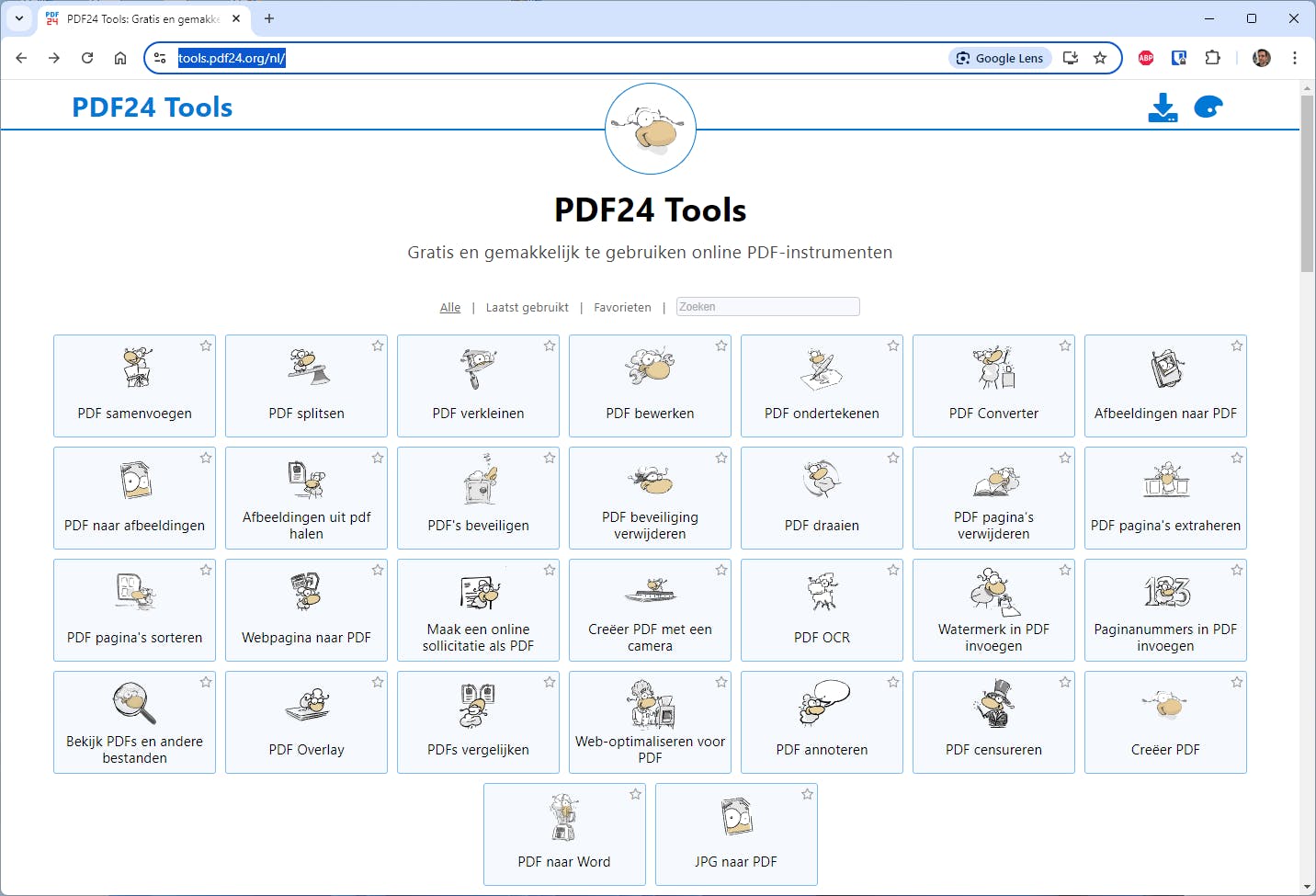The height and width of the screenshot is (896, 1316).
Task: Click the Google Lens button
Action: 1000,58
